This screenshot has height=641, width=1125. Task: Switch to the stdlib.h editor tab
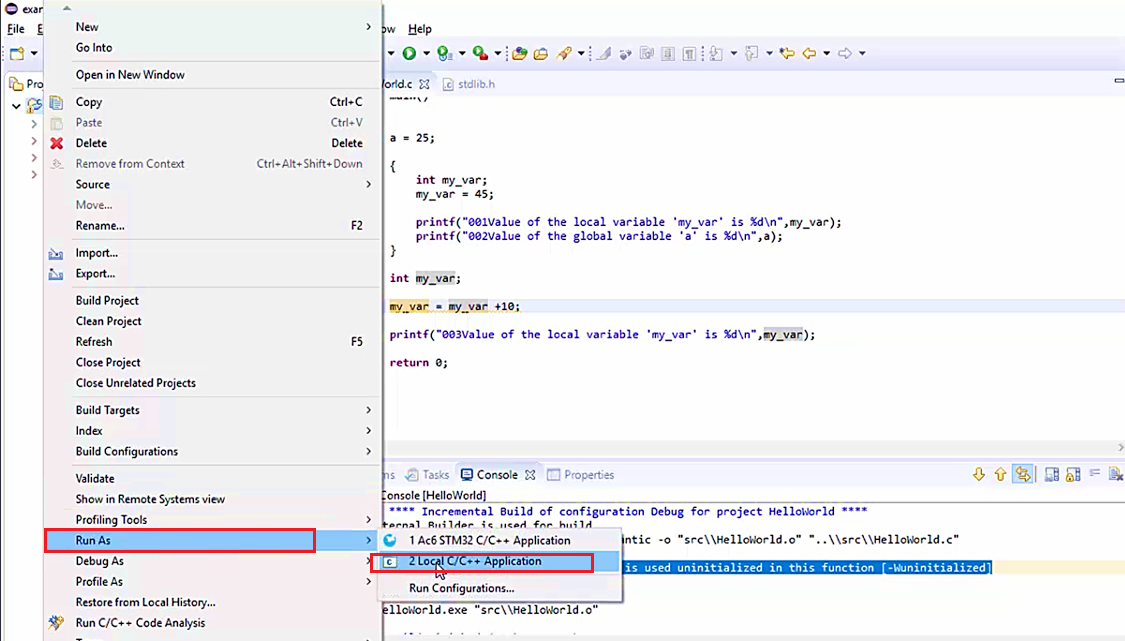[x=469, y=84]
